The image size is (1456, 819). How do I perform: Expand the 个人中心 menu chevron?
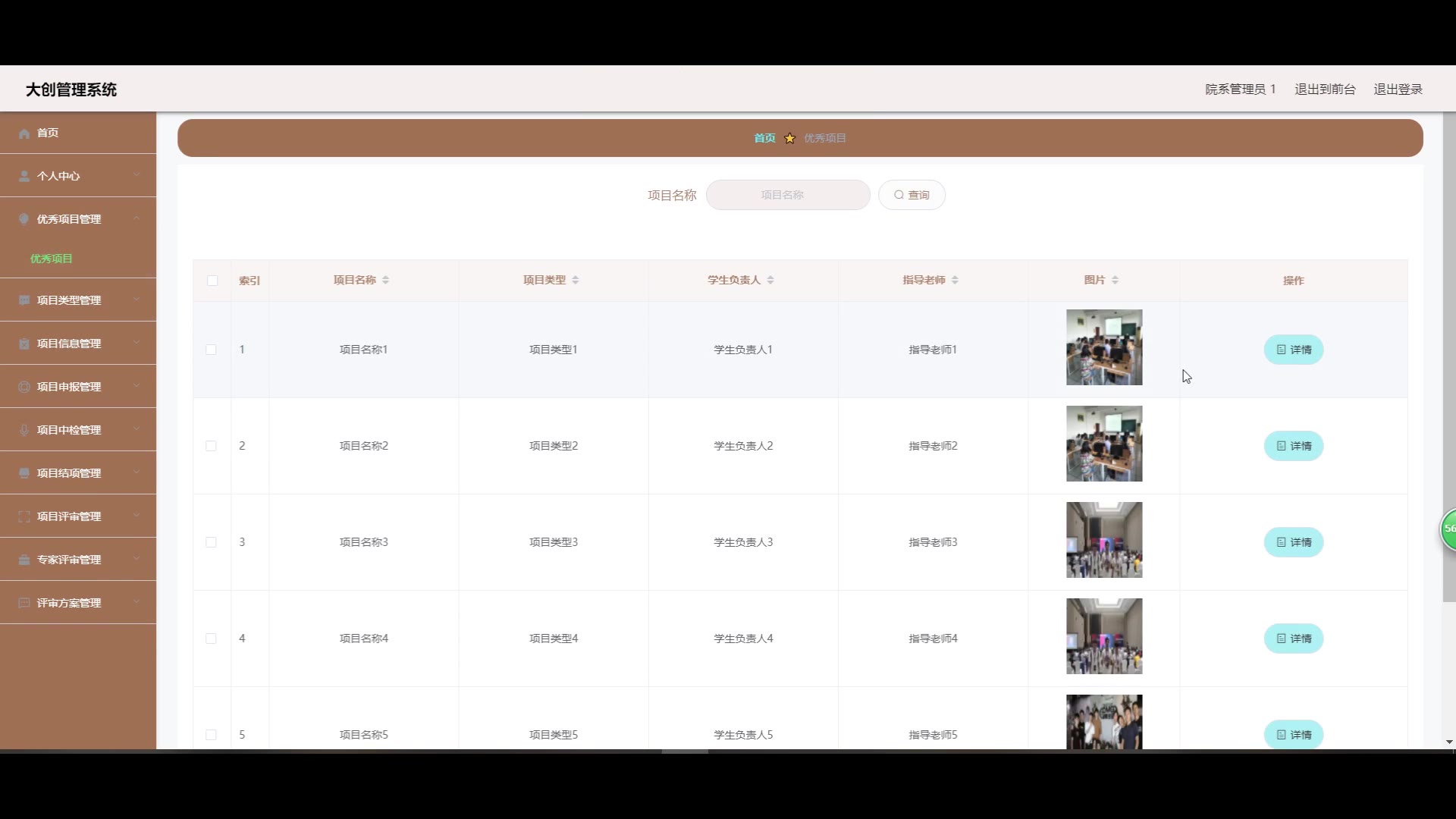136,175
